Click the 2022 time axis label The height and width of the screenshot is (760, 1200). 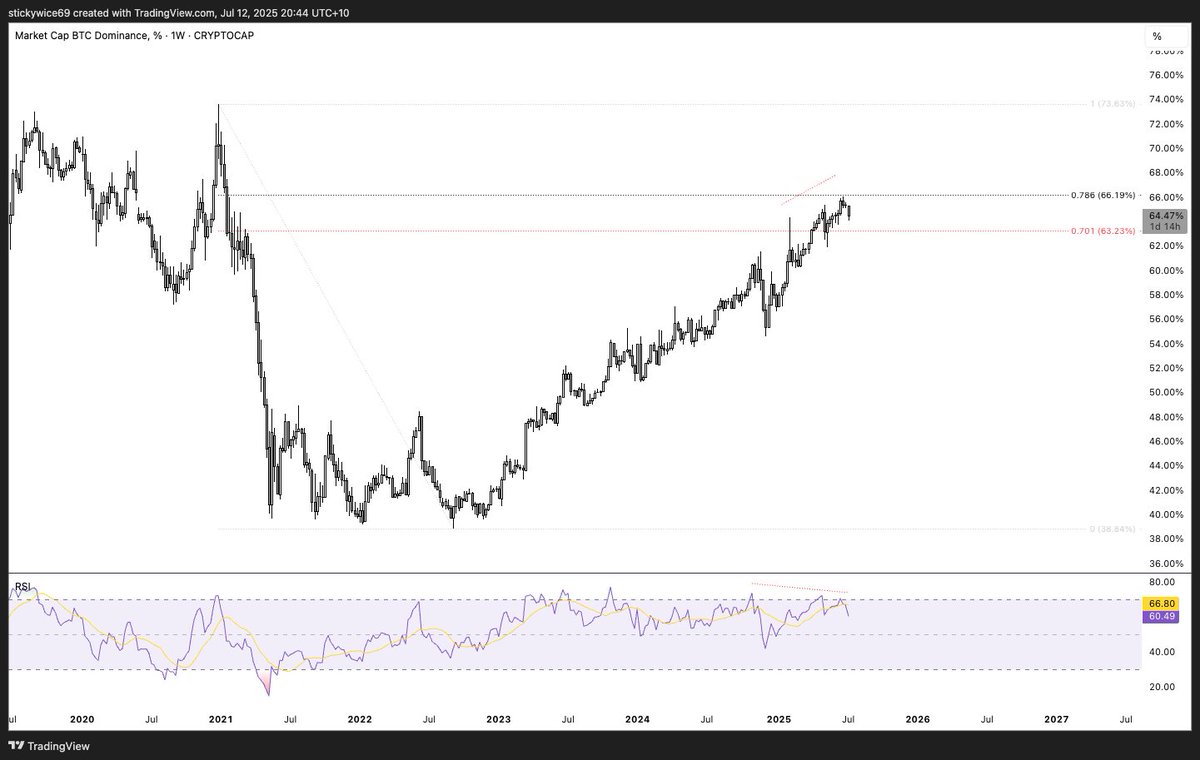360,719
